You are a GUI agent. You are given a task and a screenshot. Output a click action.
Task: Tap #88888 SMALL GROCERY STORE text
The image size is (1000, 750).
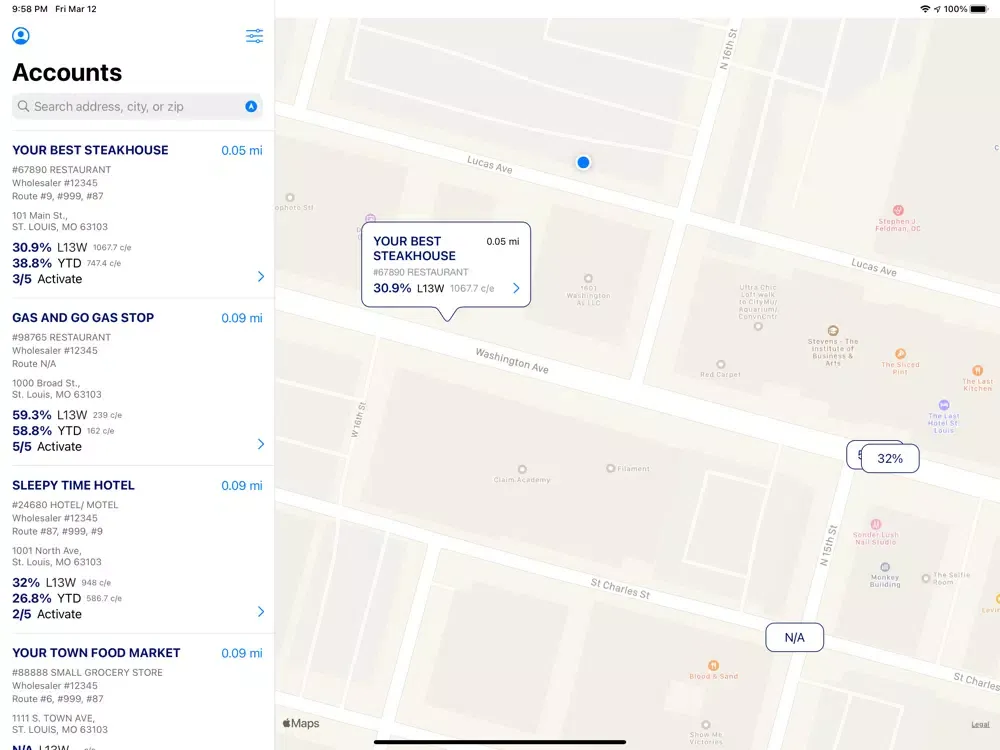(x=87, y=673)
